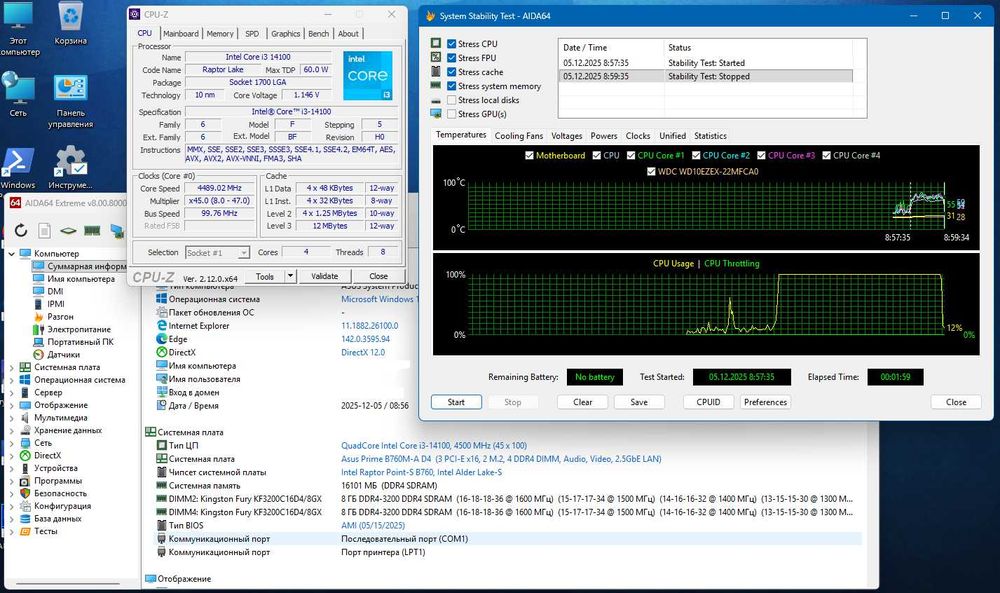1000x593 pixels.
Task: Open the Панель управления desktop icon
Action: (70, 101)
